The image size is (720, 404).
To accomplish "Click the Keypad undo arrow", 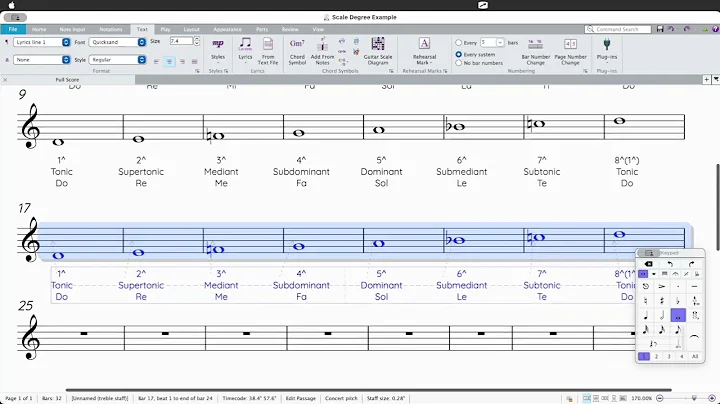I will pos(670,264).
